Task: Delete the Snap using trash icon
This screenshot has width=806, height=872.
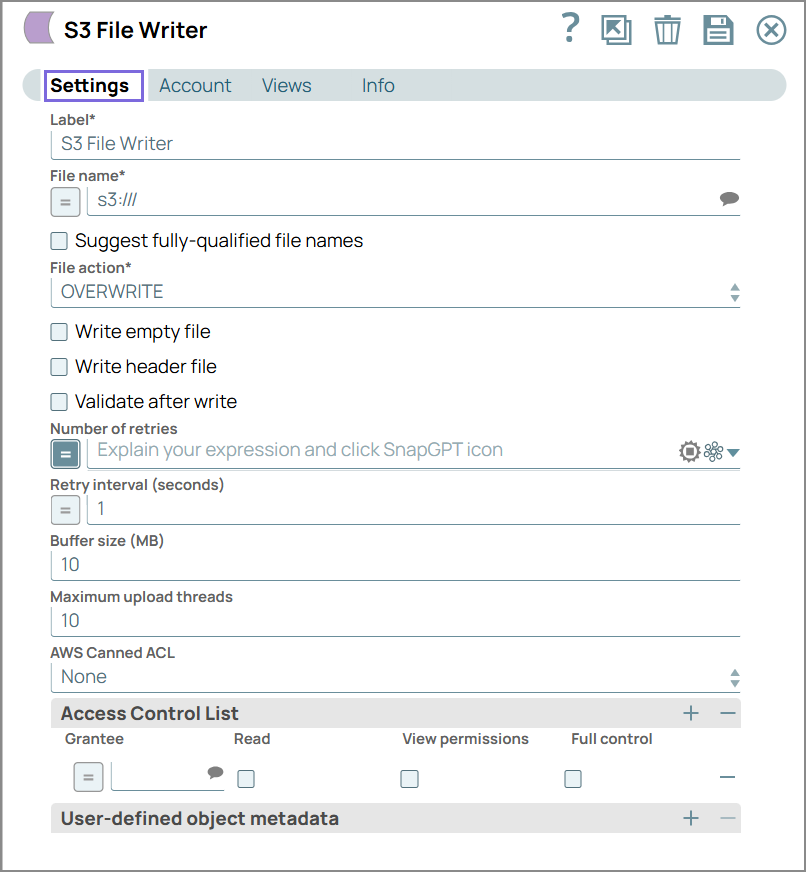Action: click(667, 30)
